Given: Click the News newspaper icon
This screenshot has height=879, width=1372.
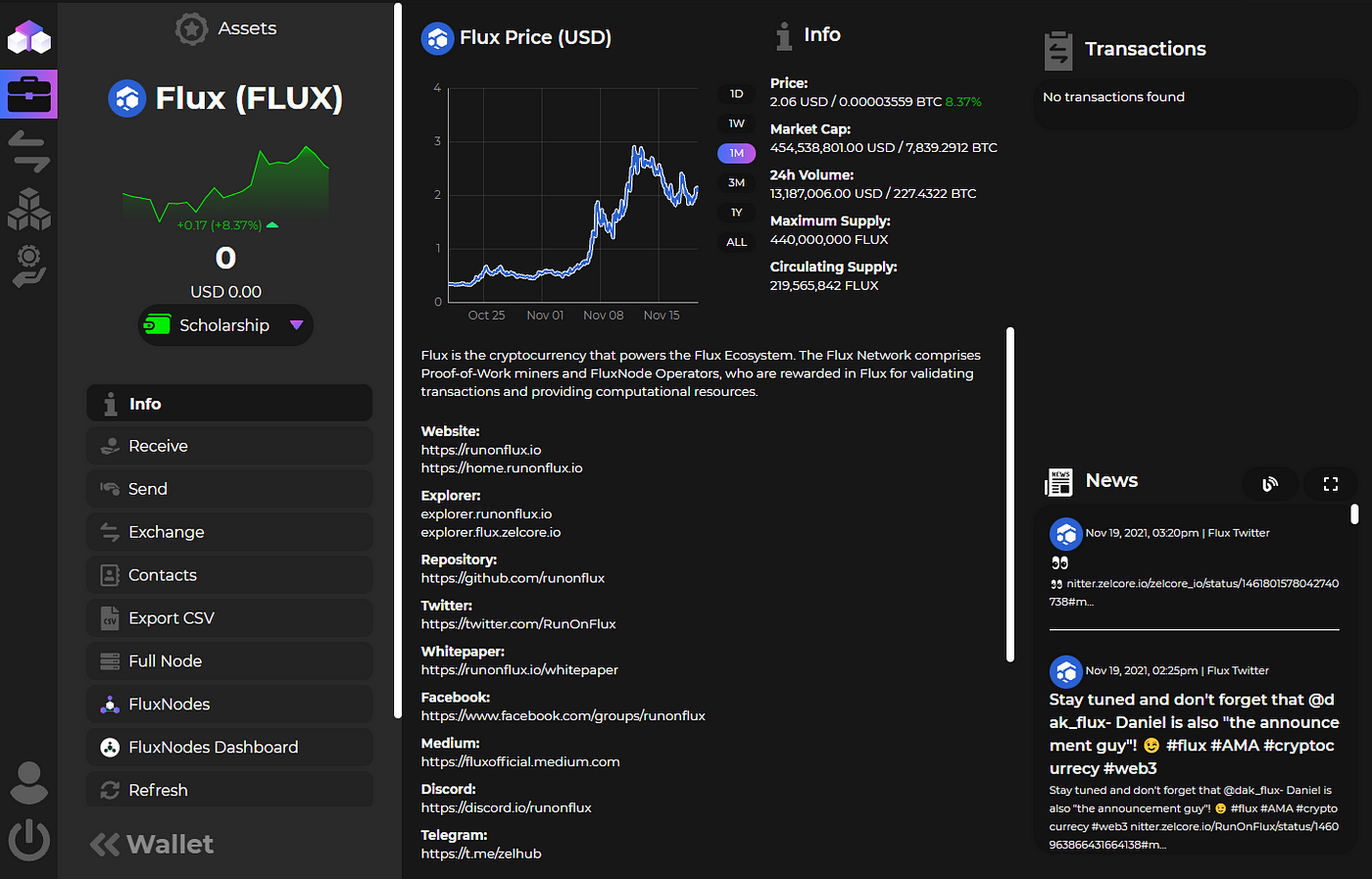Looking at the screenshot, I should (x=1059, y=482).
